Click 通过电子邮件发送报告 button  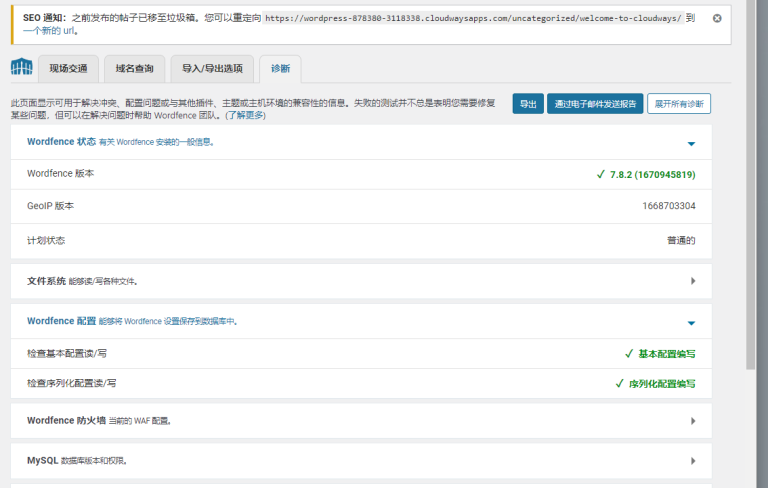(595, 104)
